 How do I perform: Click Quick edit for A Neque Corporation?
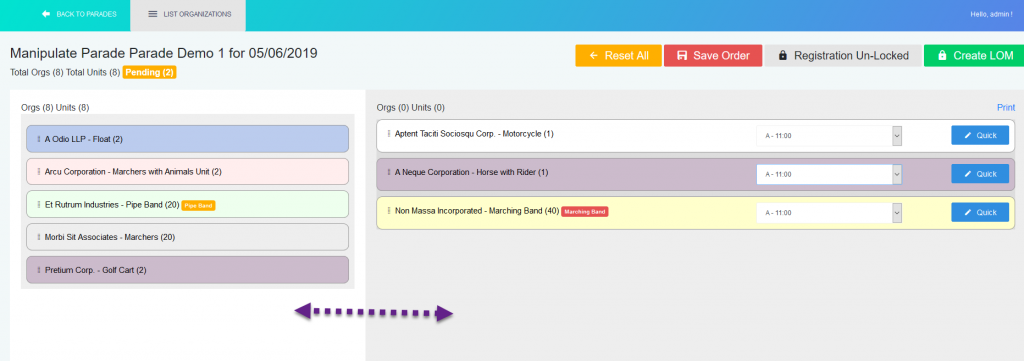[x=980, y=174]
